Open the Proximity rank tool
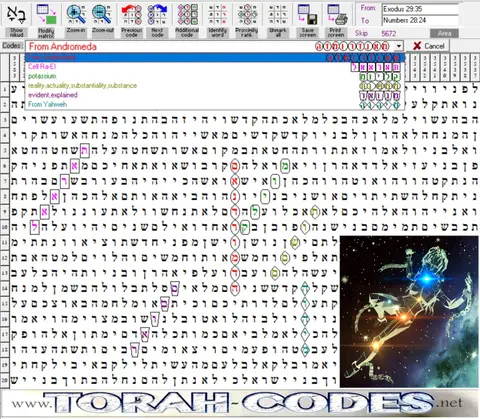 [x=247, y=14]
